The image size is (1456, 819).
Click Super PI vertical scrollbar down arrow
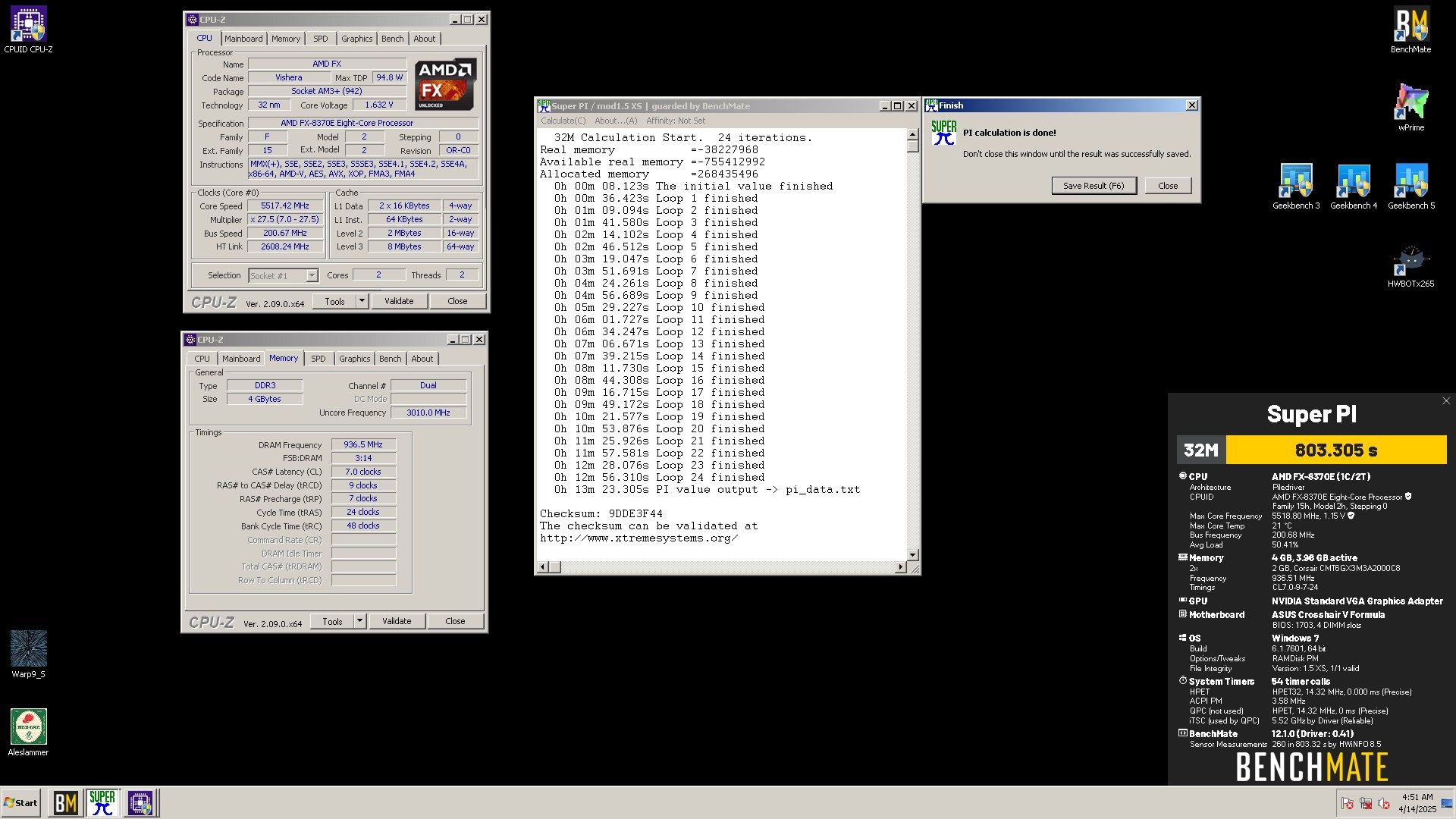(x=913, y=555)
